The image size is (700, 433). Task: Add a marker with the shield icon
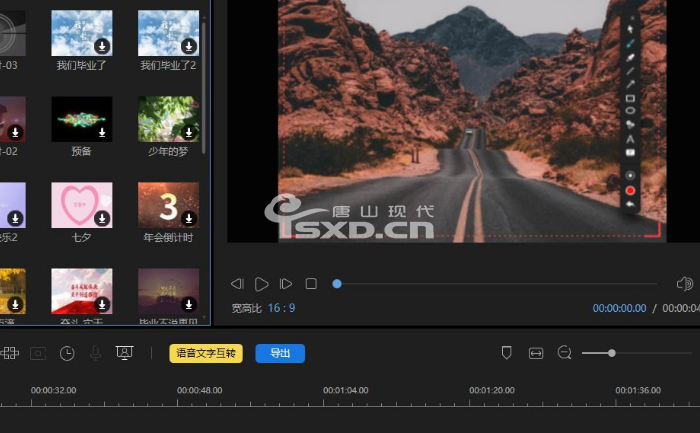[506, 353]
